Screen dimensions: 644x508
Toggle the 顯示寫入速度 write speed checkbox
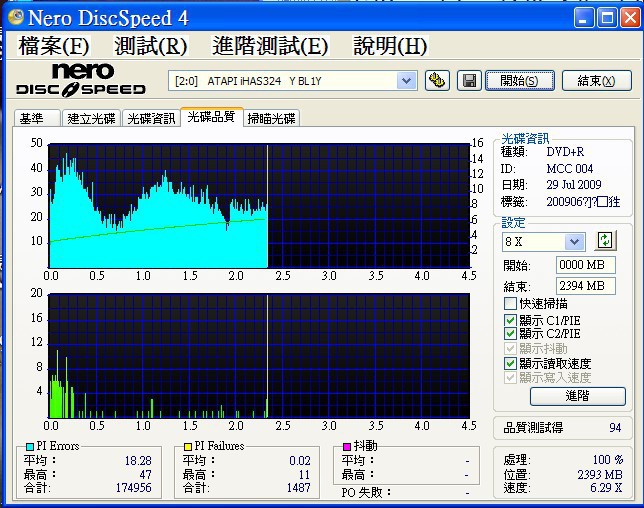(x=510, y=377)
